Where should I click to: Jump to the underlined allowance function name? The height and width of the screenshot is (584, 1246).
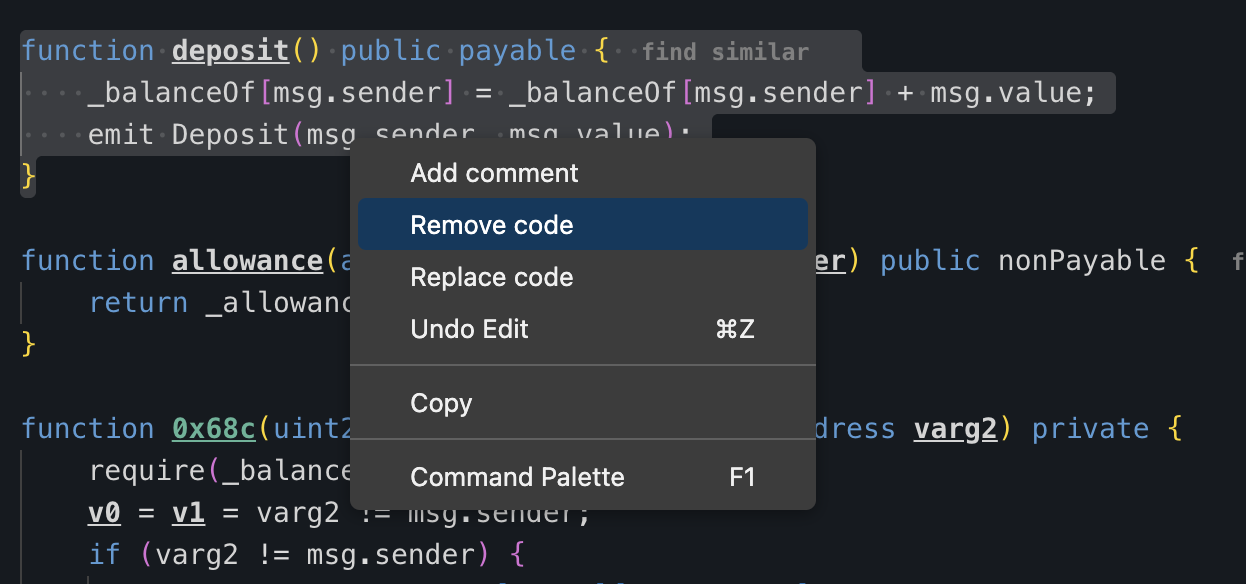tap(248, 261)
